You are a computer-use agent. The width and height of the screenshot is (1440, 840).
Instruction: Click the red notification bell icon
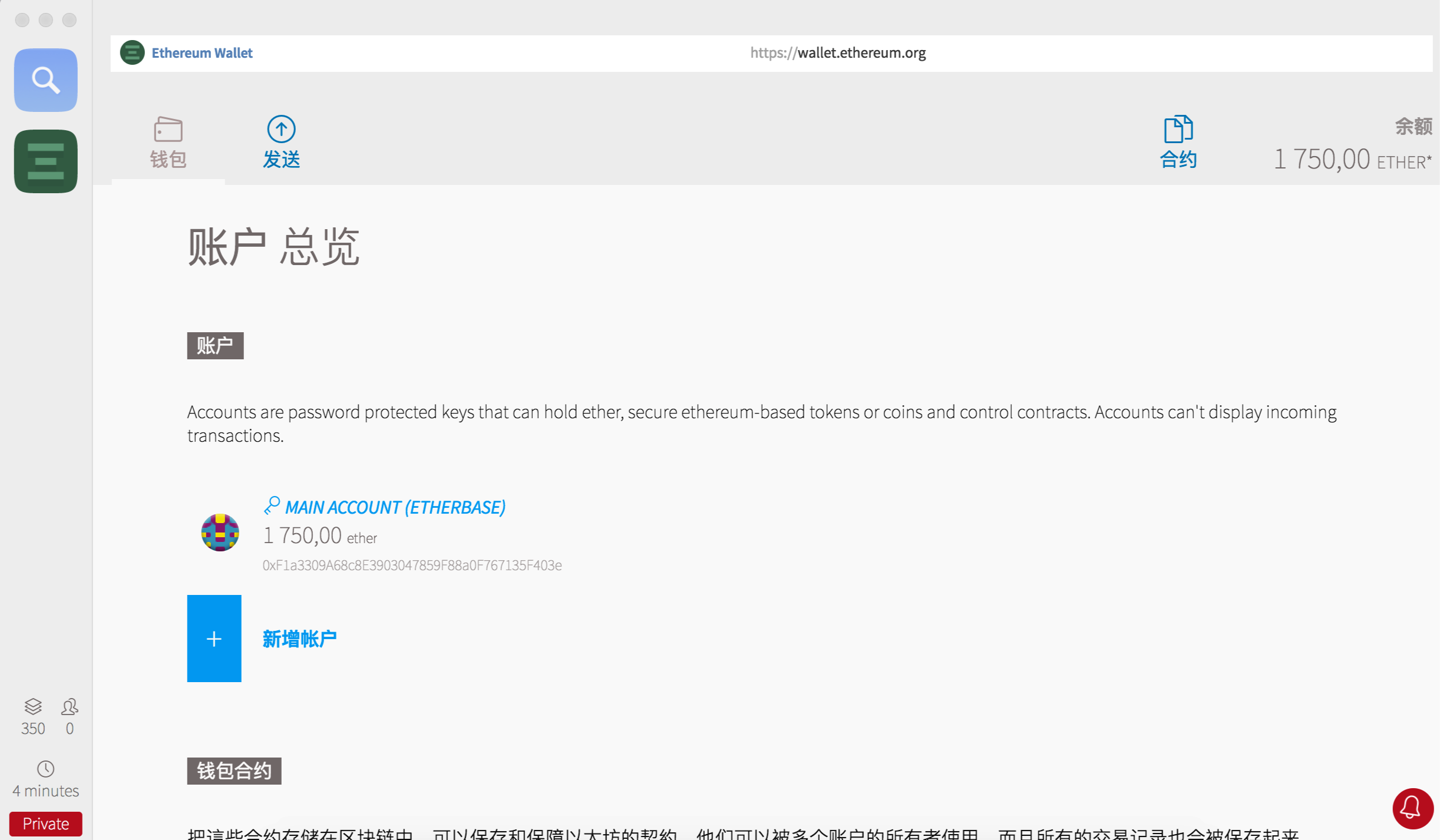(1412, 808)
